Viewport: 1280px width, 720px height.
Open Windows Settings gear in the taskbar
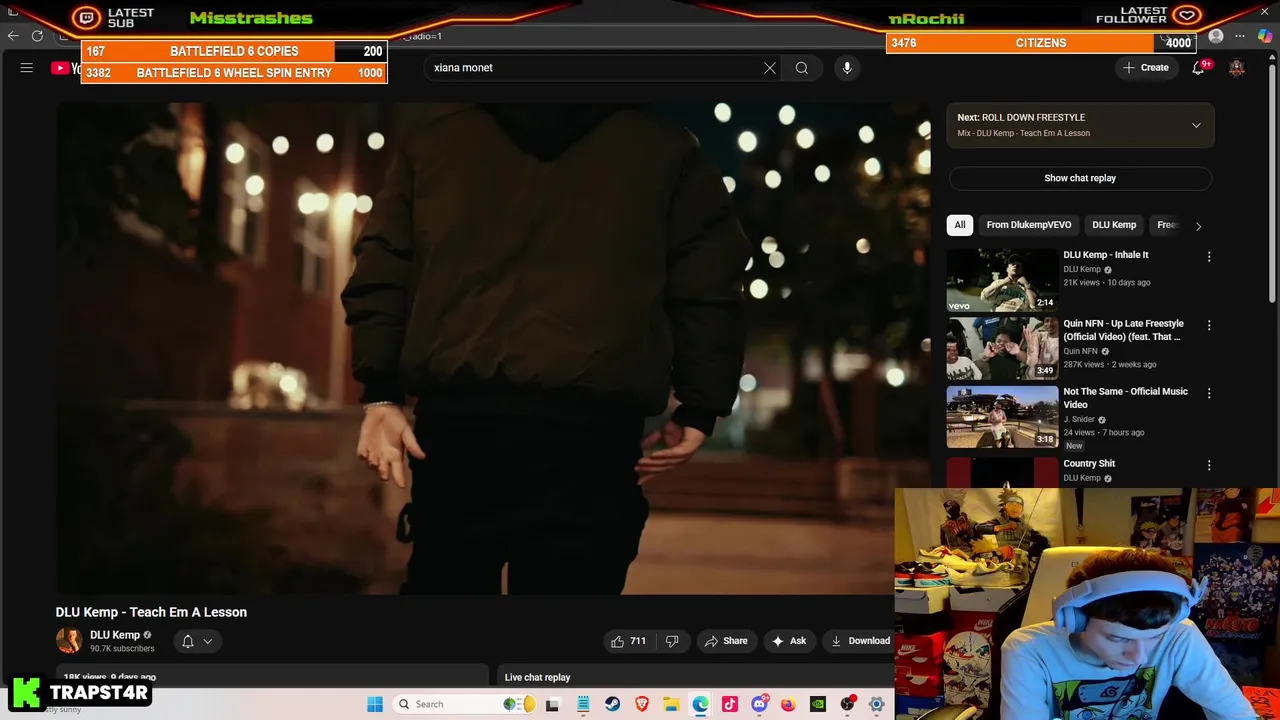[x=876, y=704]
